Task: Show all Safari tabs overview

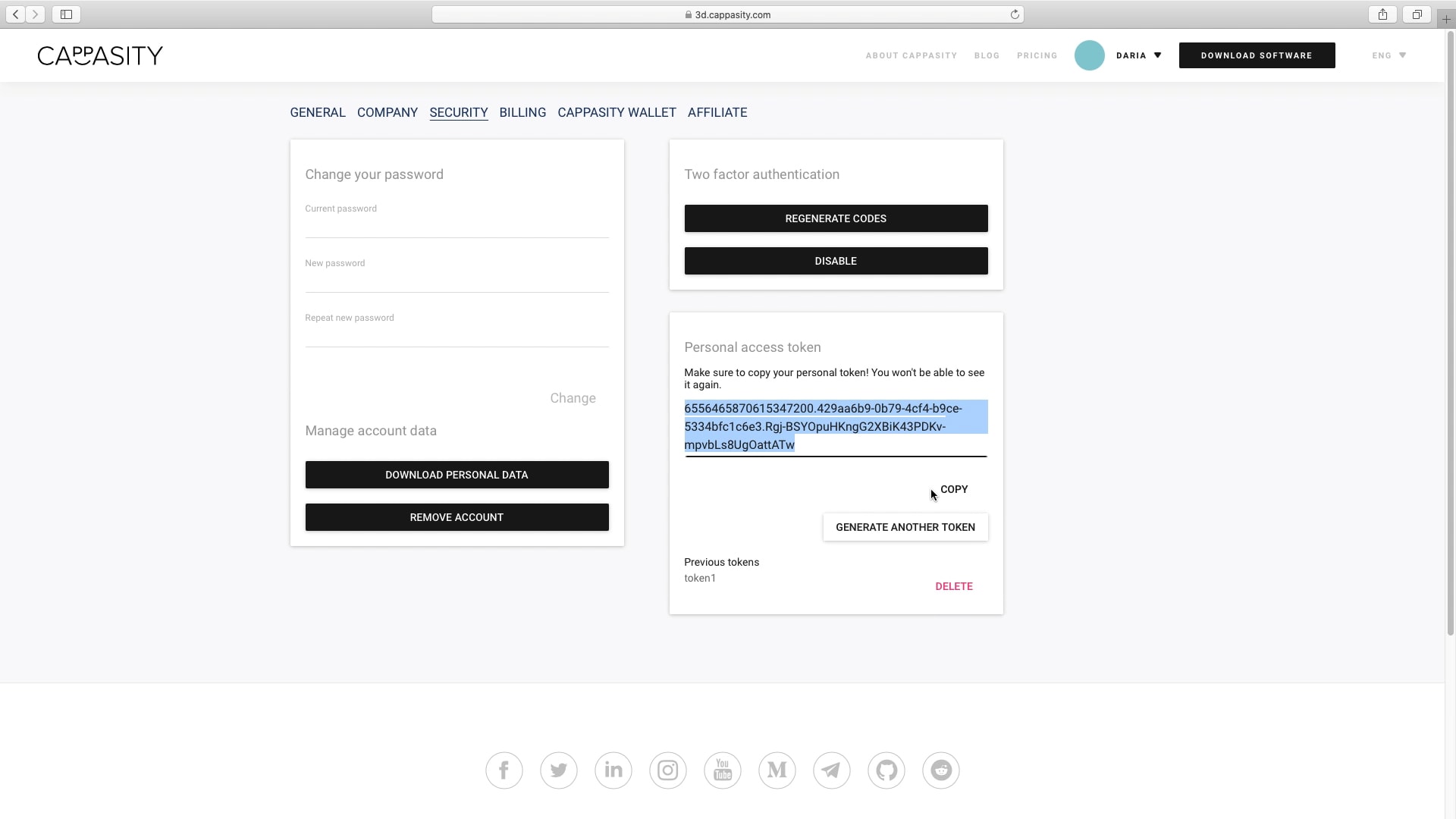Action: [x=1417, y=14]
